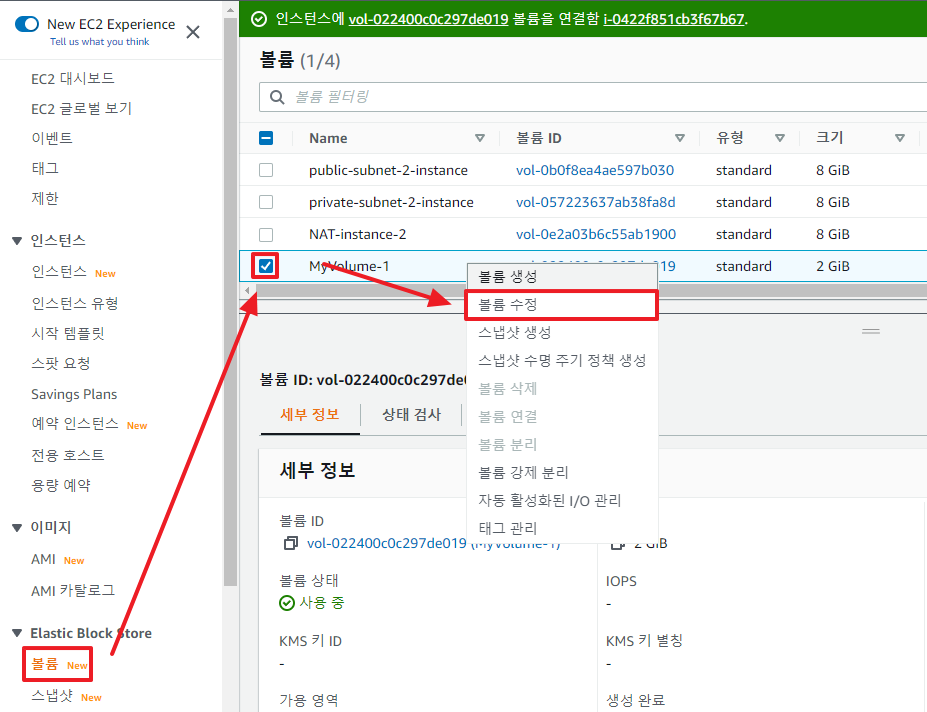Click the Tell us what you think link
Image resolution: width=927 pixels, height=712 pixels.
click(99, 41)
